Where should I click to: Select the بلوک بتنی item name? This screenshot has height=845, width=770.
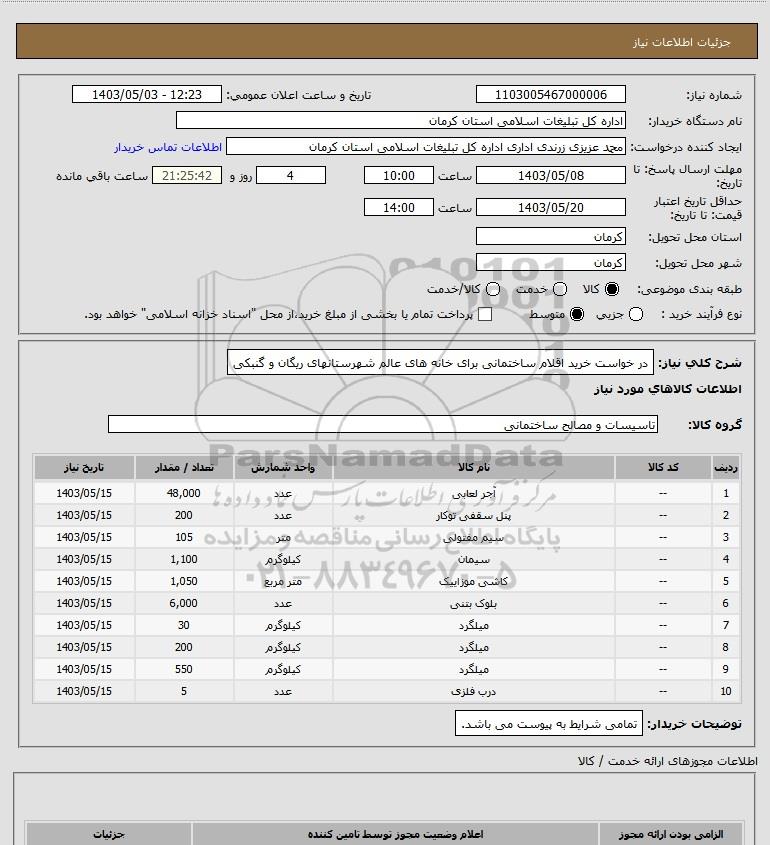click(x=474, y=604)
